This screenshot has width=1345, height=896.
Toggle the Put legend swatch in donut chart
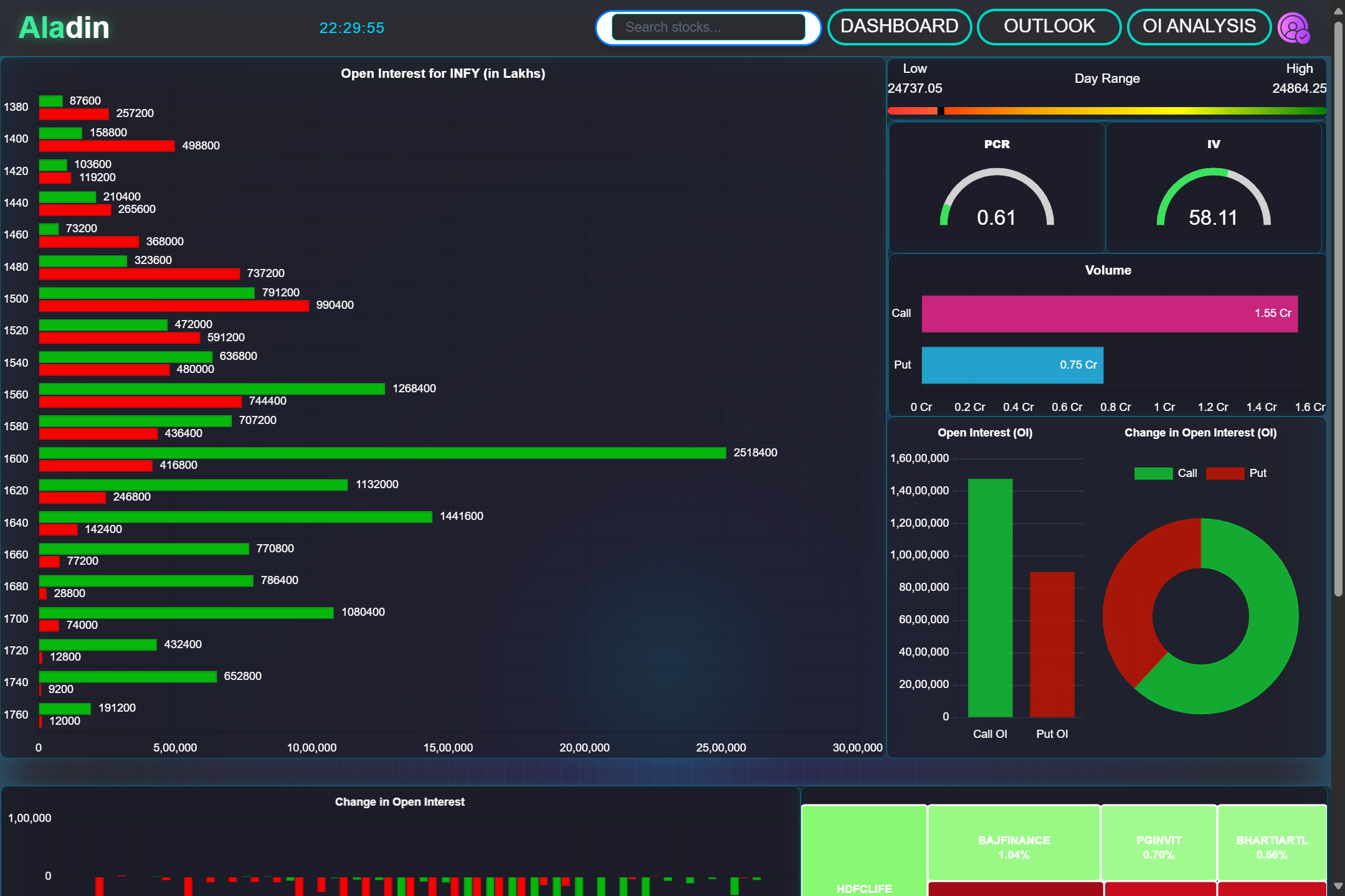click(1225, 473)
